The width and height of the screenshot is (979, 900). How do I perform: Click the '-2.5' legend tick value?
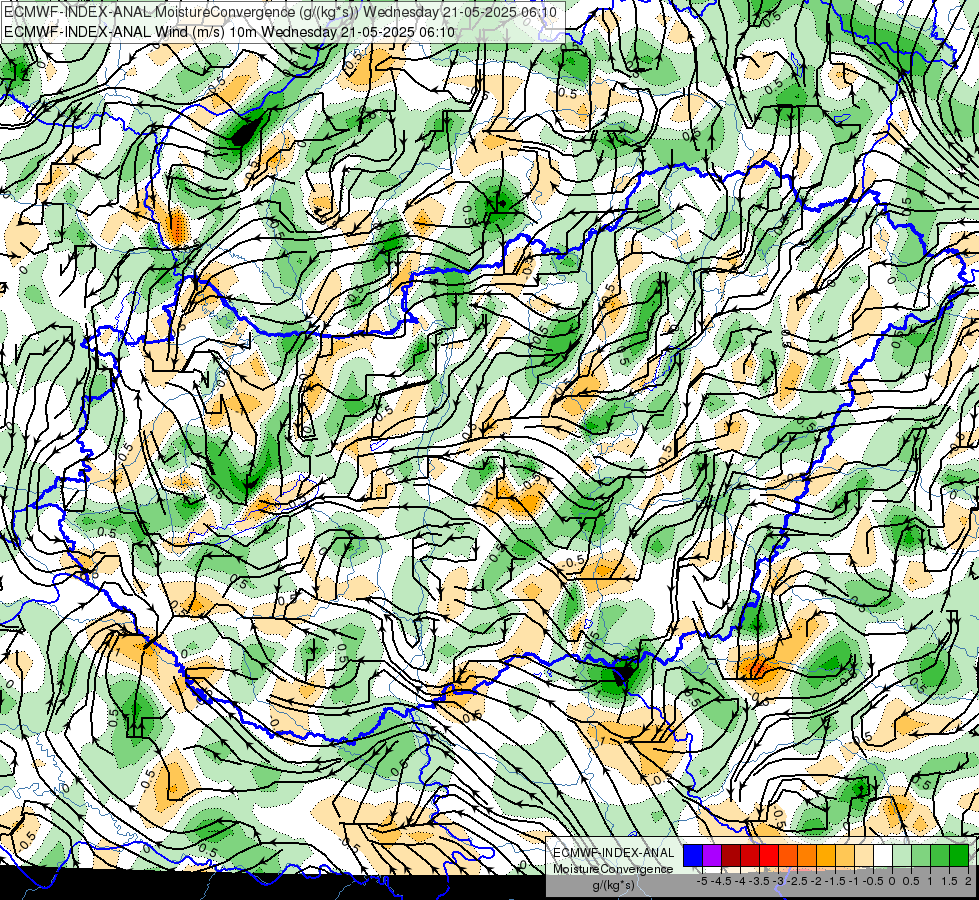[x=797, y=881]
